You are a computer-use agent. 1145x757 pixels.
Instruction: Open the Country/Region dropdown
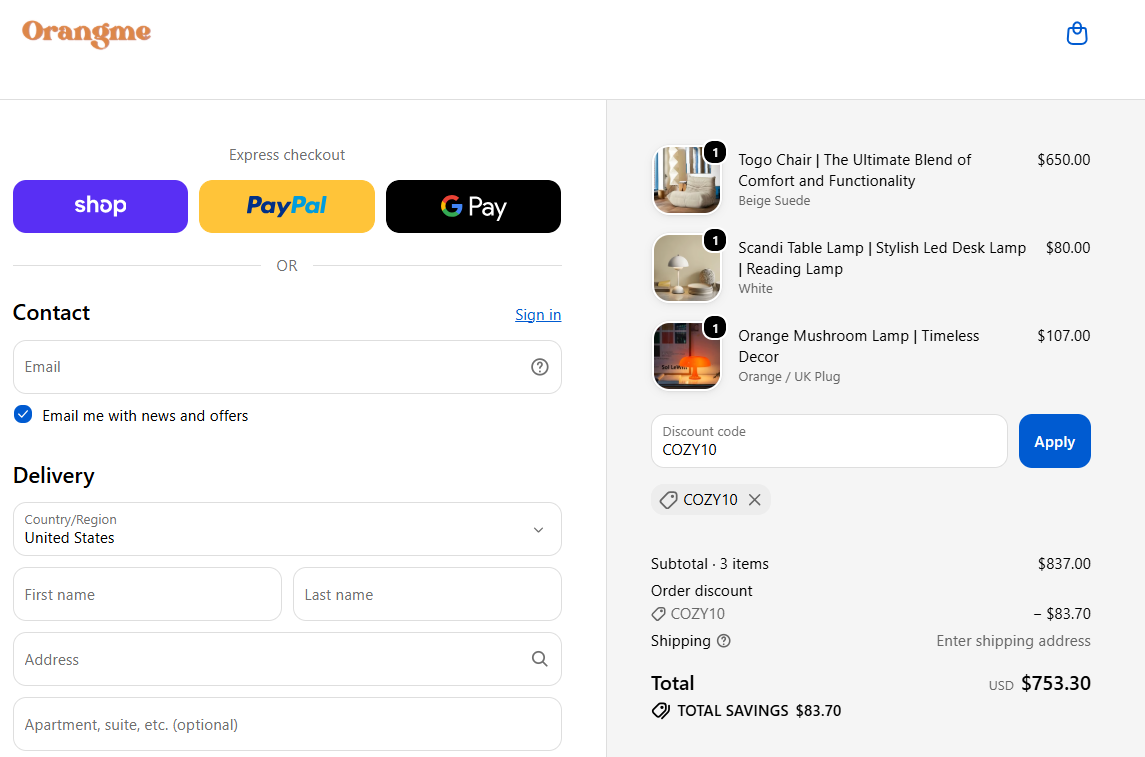point(287,529)
